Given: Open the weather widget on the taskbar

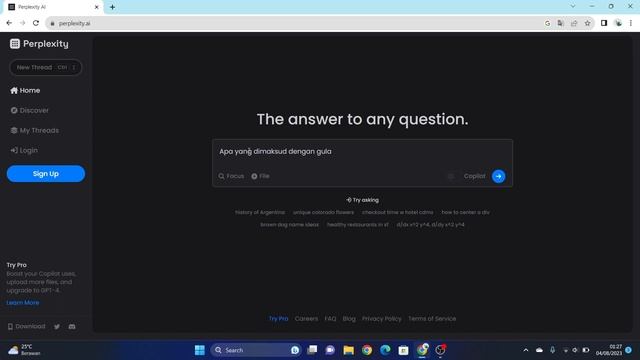Looking at the screenshot, I should [x=24, y=350].
